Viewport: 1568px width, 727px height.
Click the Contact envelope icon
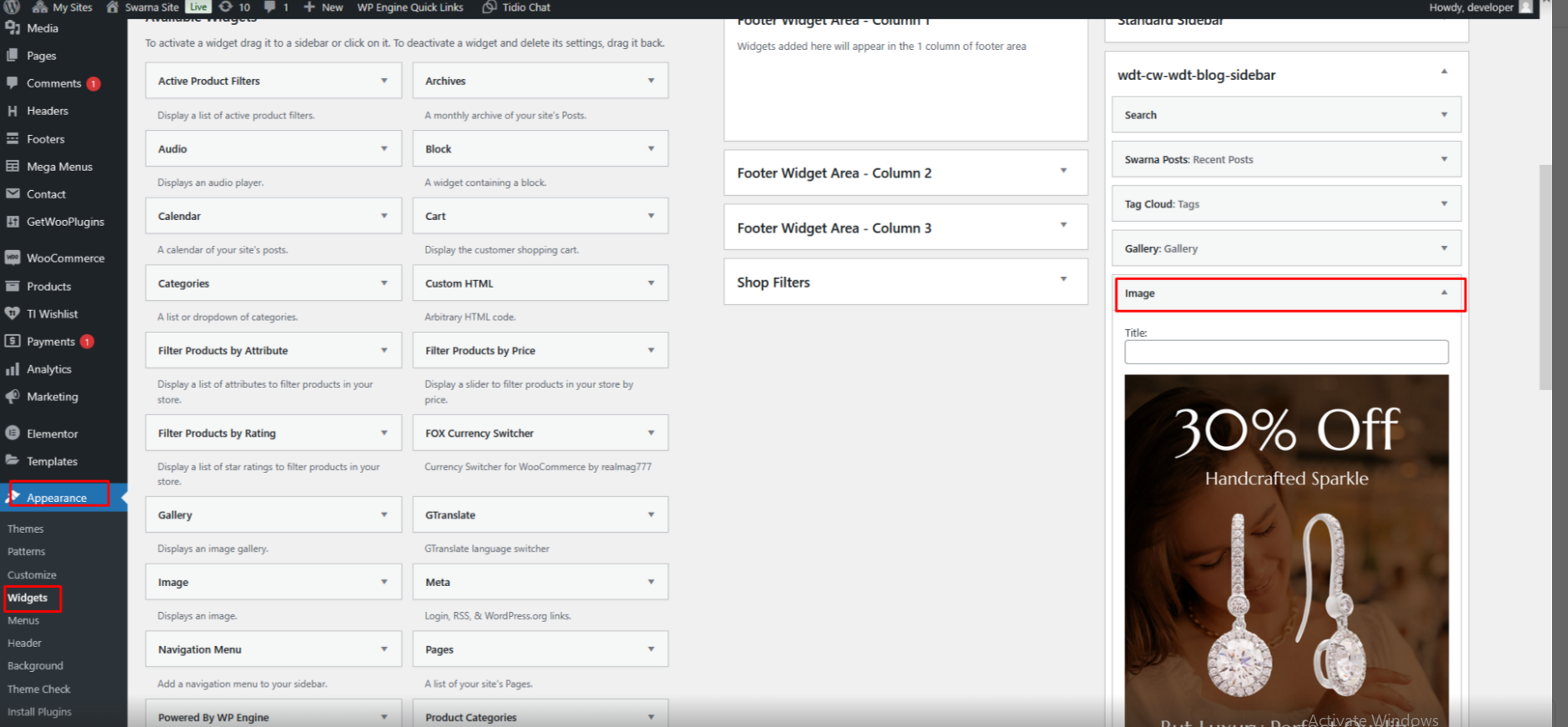(13, 193)
